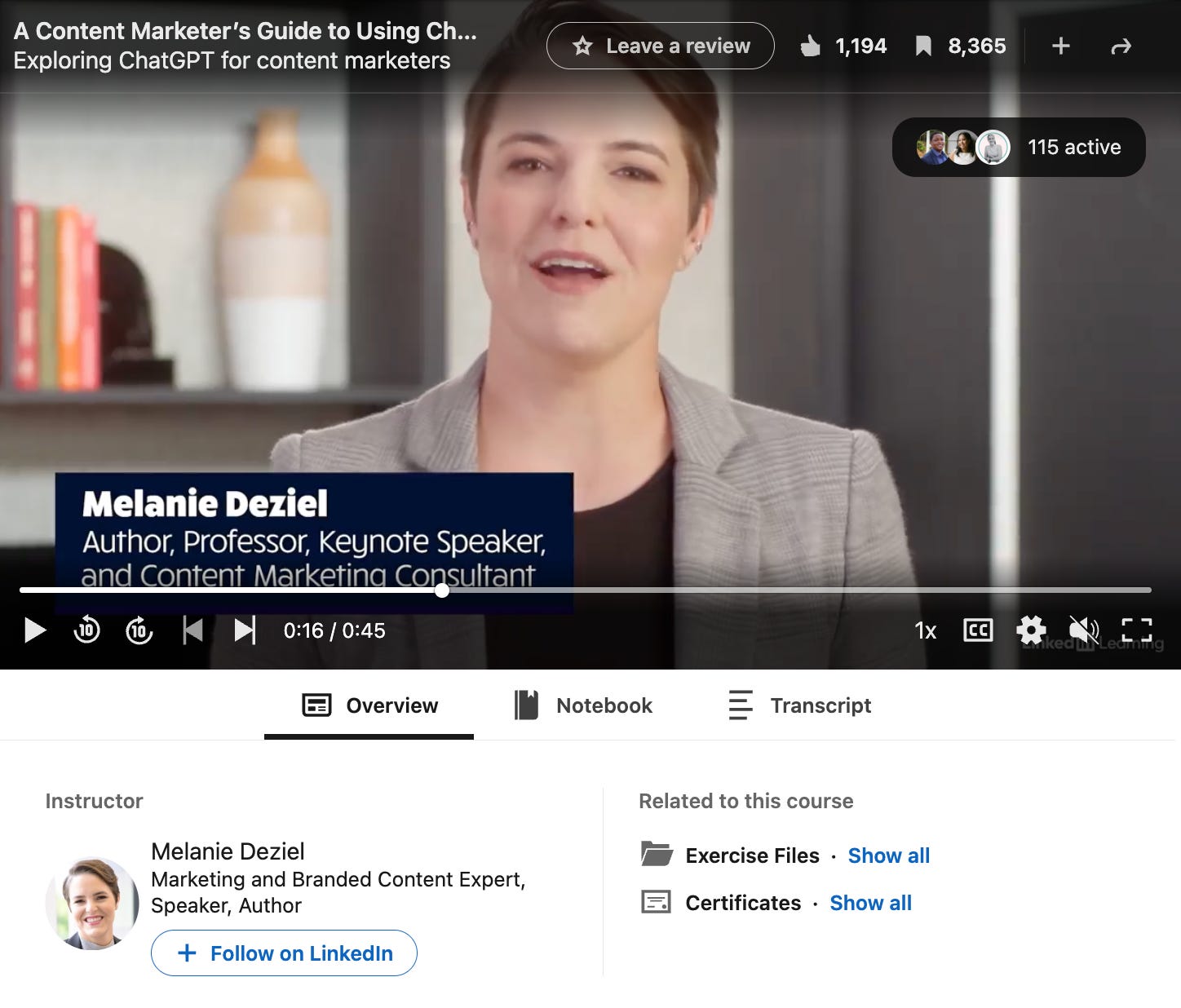This screenshot has height=1008, width=1181.
Task: Click Follow on LinkedIn button
Action: pyautogui.click(x=284, y=953)
